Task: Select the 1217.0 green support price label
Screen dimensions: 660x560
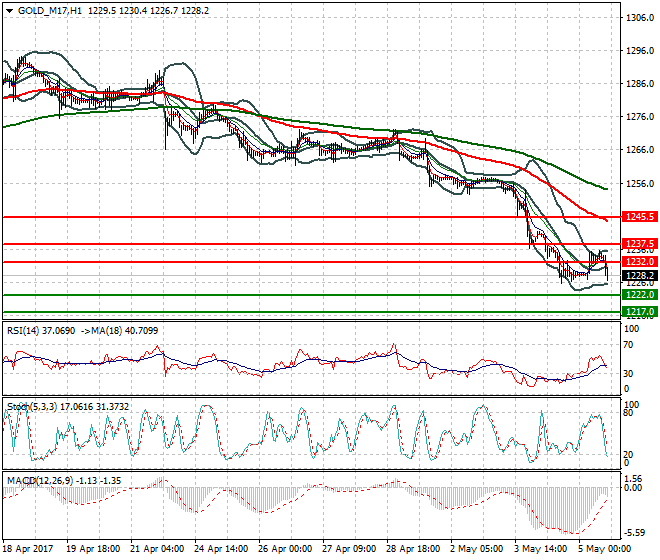Action: pos(639,312)
